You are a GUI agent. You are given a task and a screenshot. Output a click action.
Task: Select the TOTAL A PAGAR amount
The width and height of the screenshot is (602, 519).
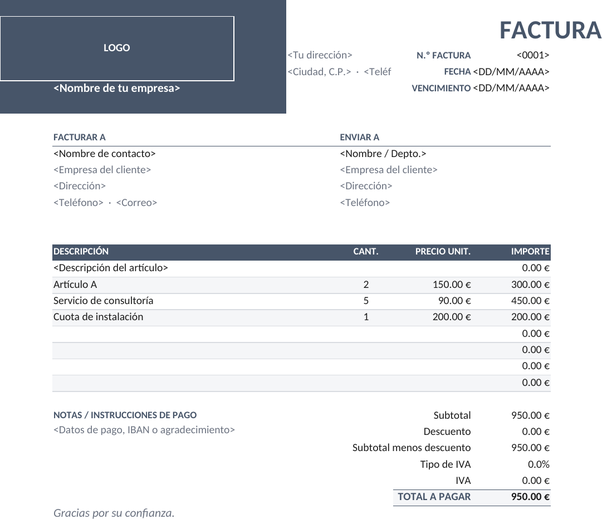(x=530, y=497)
